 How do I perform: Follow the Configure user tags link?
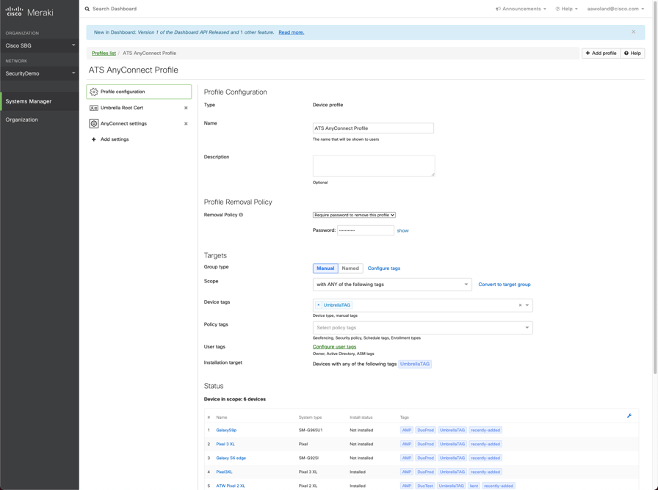334,347
